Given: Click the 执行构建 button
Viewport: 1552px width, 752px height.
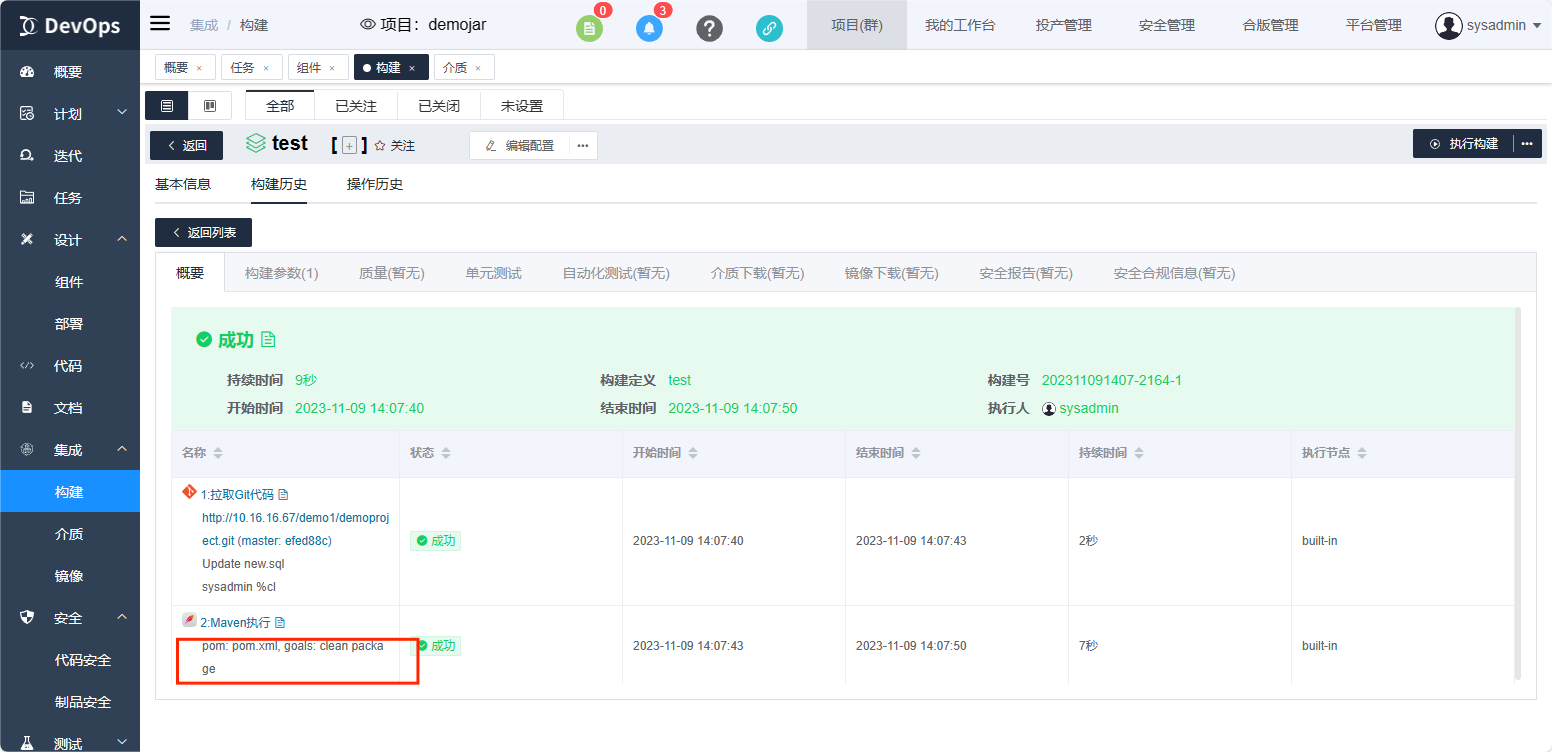Looking at the screenshot, I should coord(1463,144).
